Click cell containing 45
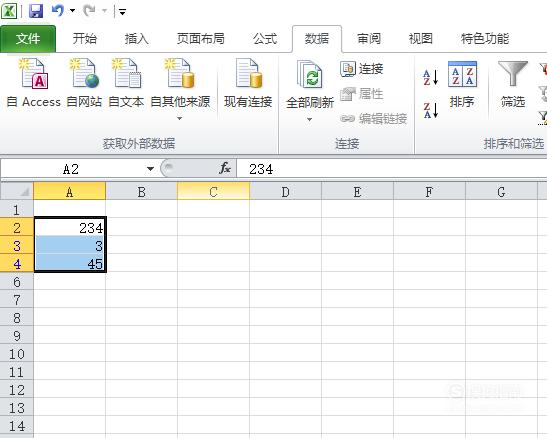Image resolution: width=547 pixels, height=438 pixels. (70, 264)
